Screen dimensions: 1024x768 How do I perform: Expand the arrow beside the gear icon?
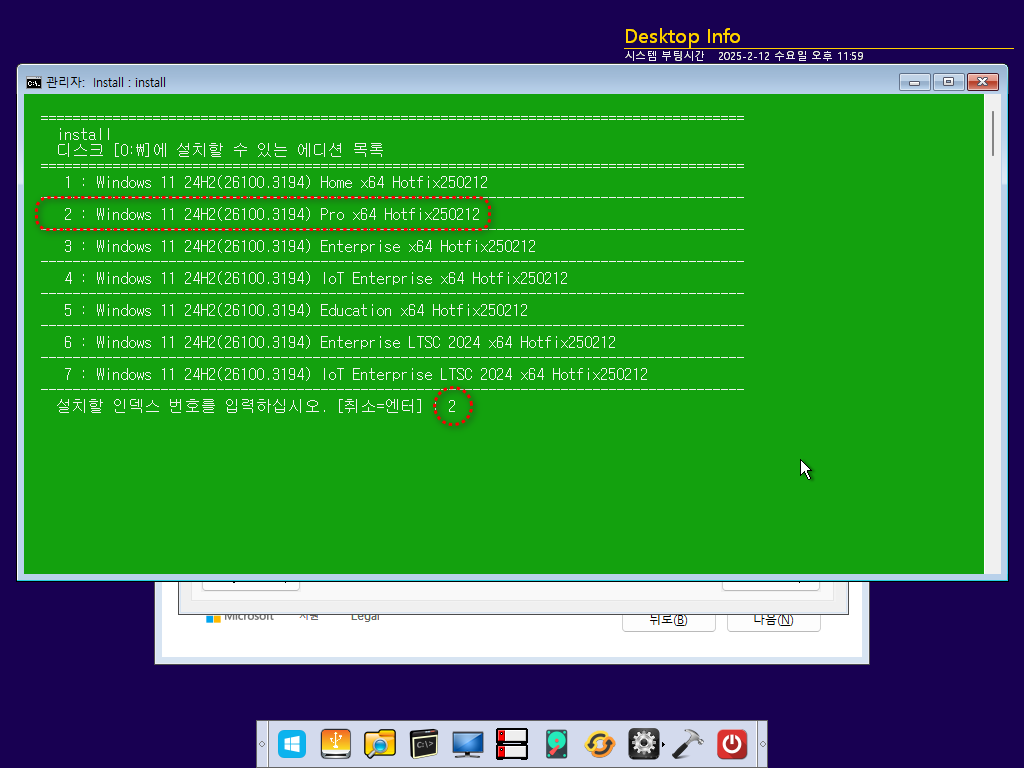tap(664, 744)
